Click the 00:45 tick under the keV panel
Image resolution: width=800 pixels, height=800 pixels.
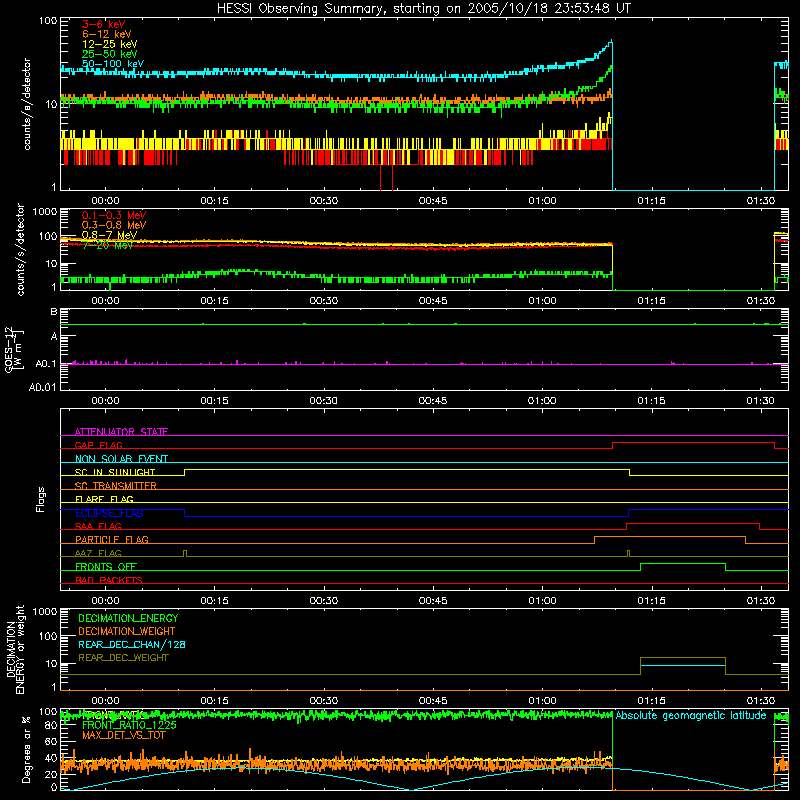(433, 201)
